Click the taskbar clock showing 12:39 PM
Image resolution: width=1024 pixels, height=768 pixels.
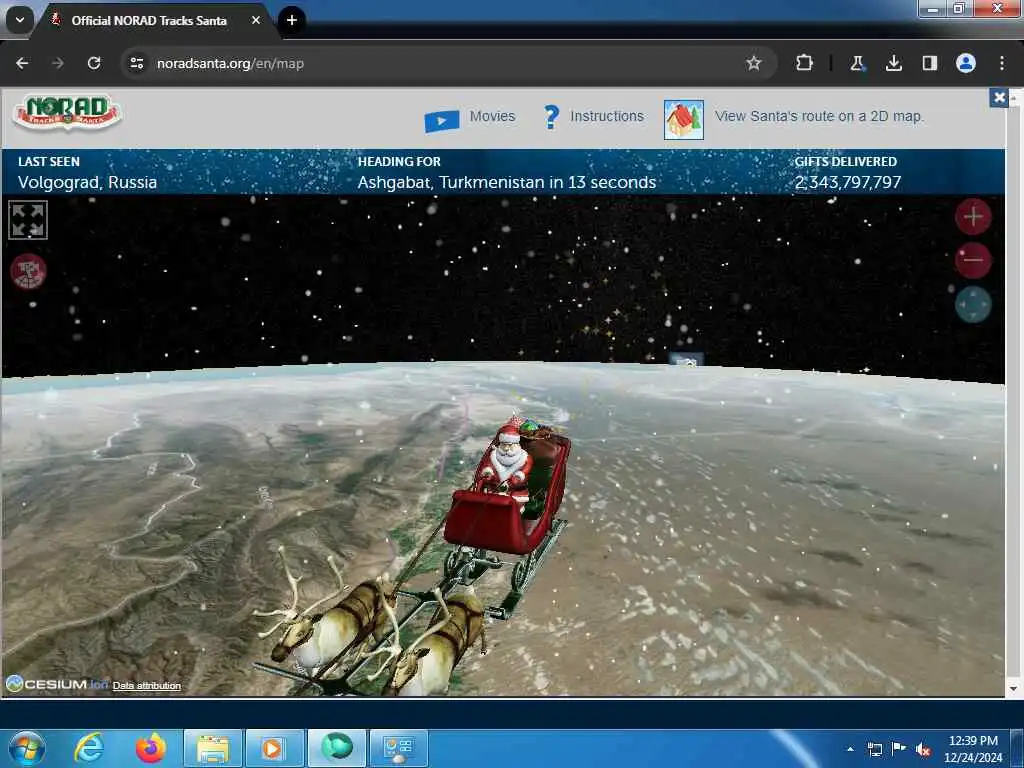click(x=973, y=749)
